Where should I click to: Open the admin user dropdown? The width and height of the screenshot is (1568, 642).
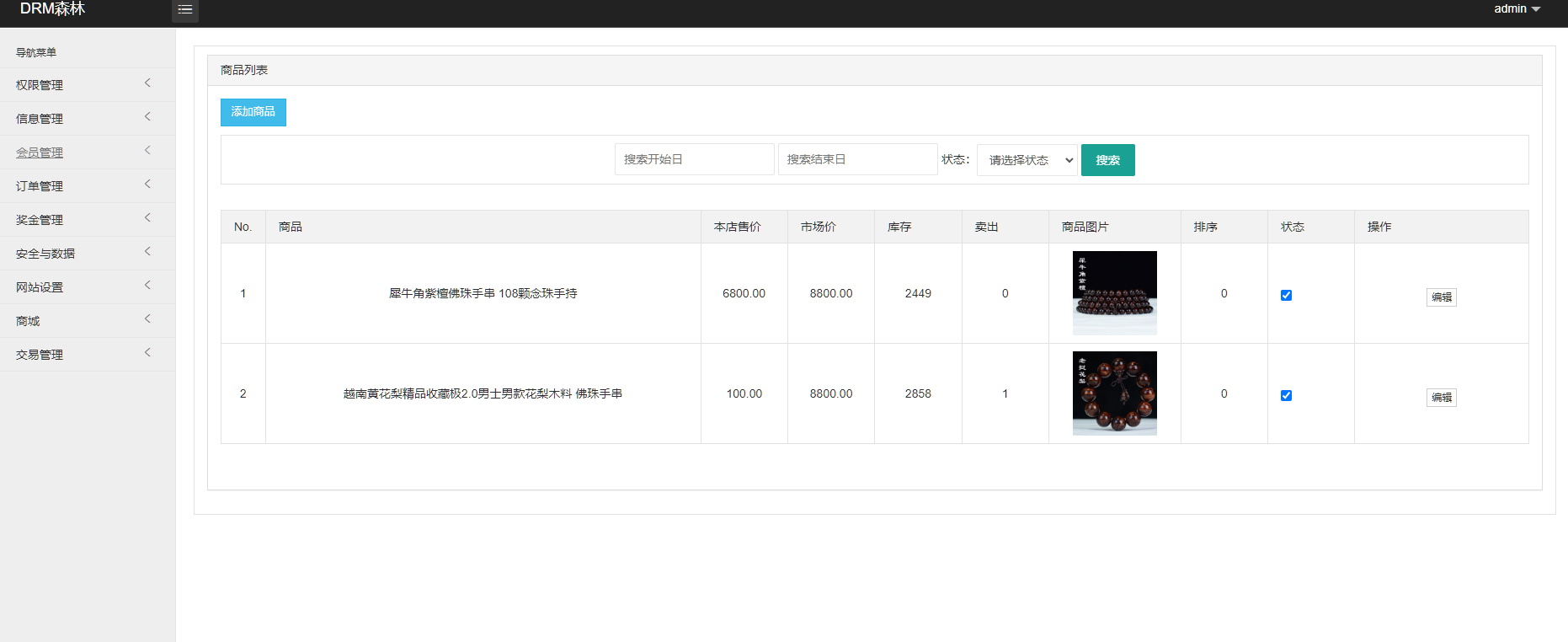coord(1517,9)
